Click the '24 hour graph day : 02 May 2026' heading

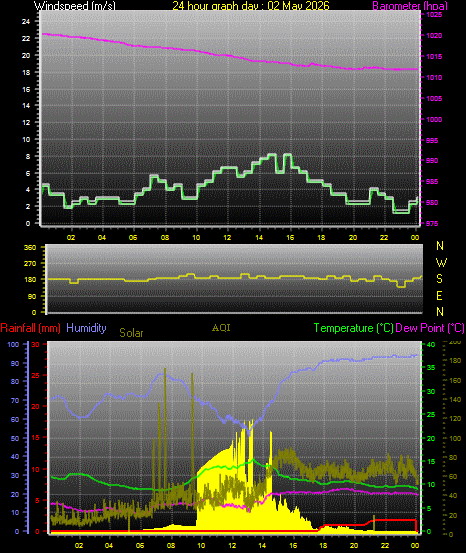(x=251, y=5)
